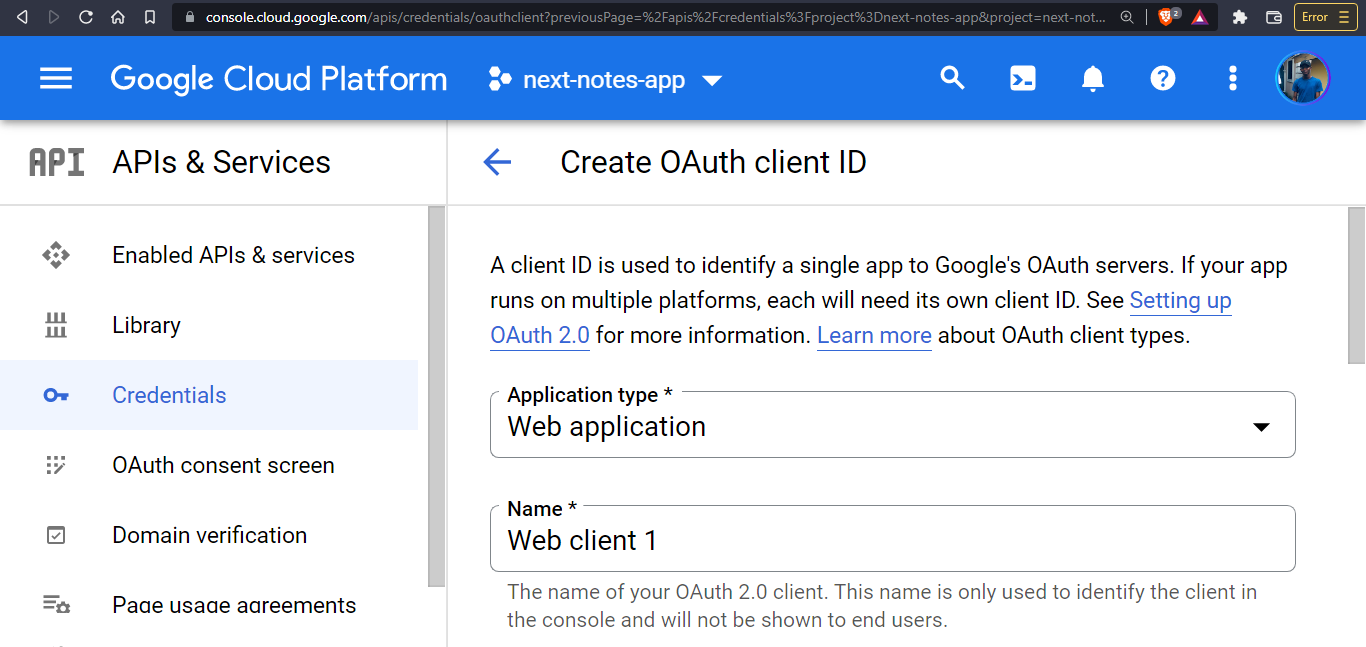Click the API logo icon
Image resolution: width=1366 pixels, height=647 pixels.
click(56, 162)
